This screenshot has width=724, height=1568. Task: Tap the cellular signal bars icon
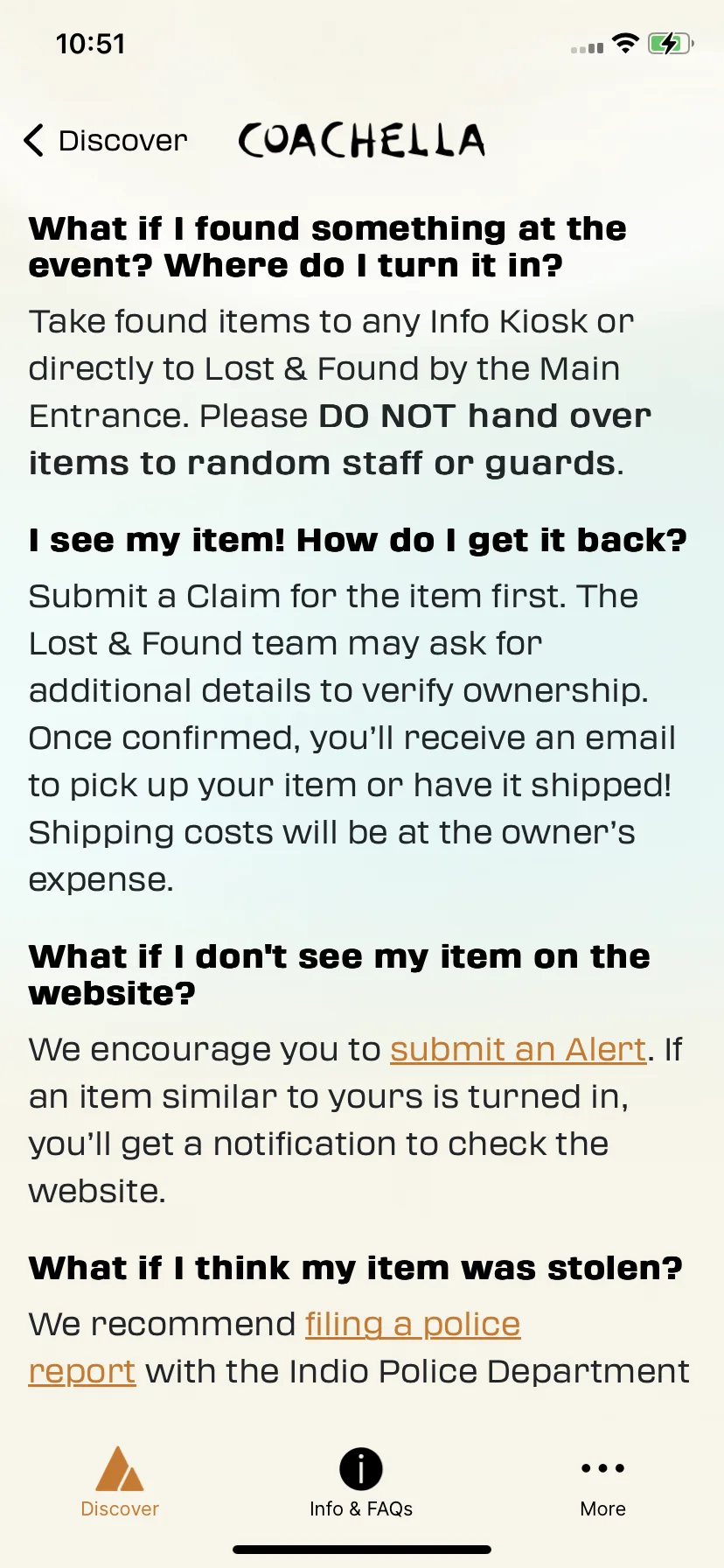tap(587, 48)
